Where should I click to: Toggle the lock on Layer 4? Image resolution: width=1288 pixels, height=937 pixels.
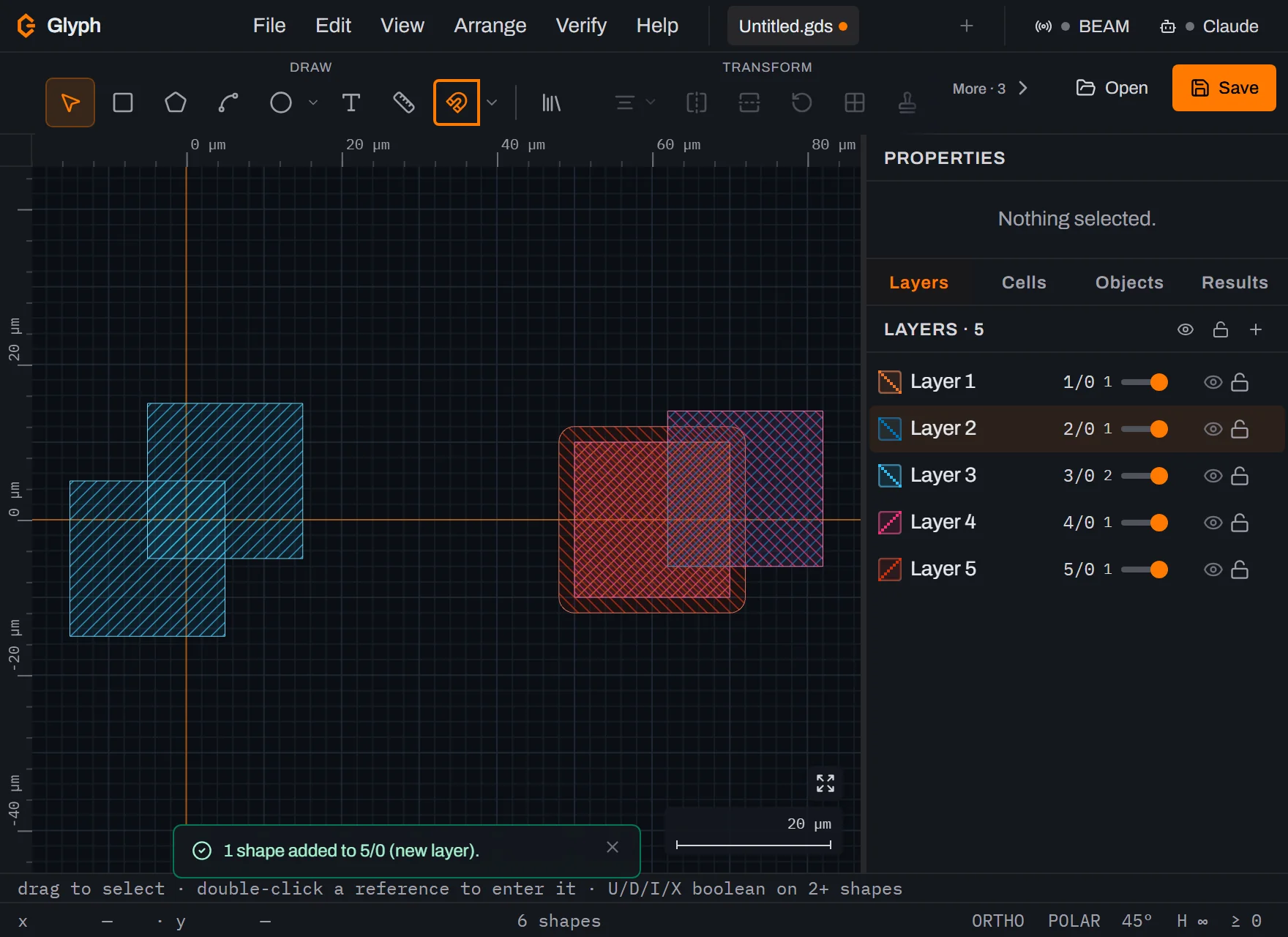[x=1240, y=523]
